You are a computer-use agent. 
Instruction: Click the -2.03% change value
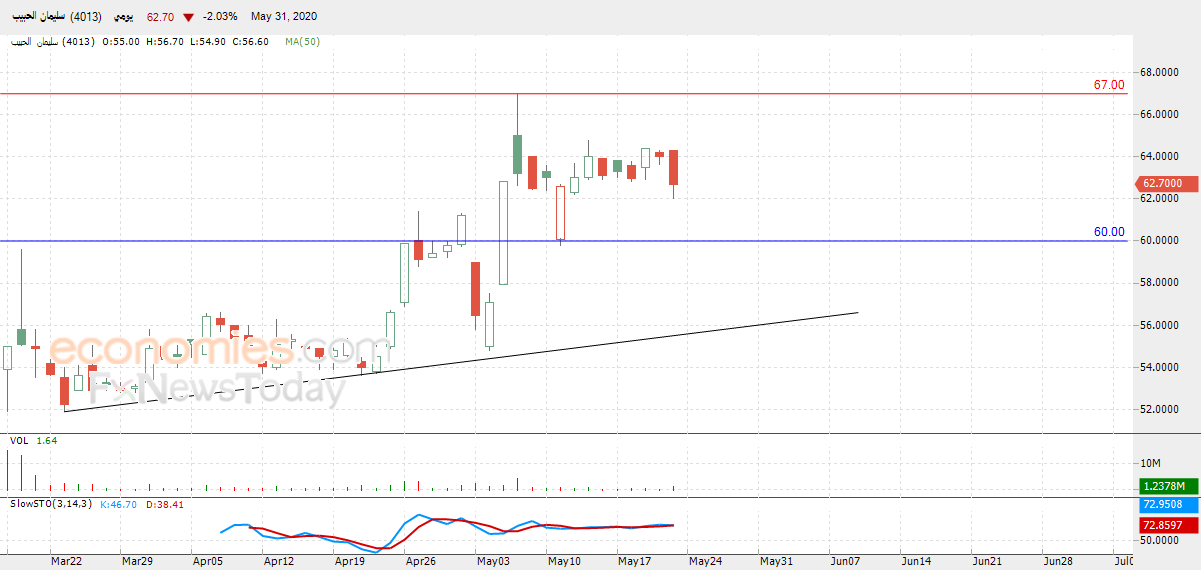point(220,16)
